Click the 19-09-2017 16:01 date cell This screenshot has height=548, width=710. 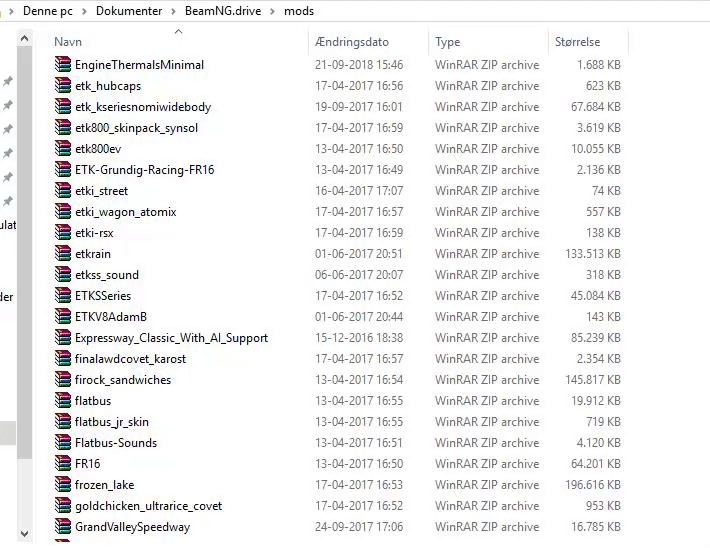pos(359,107)
